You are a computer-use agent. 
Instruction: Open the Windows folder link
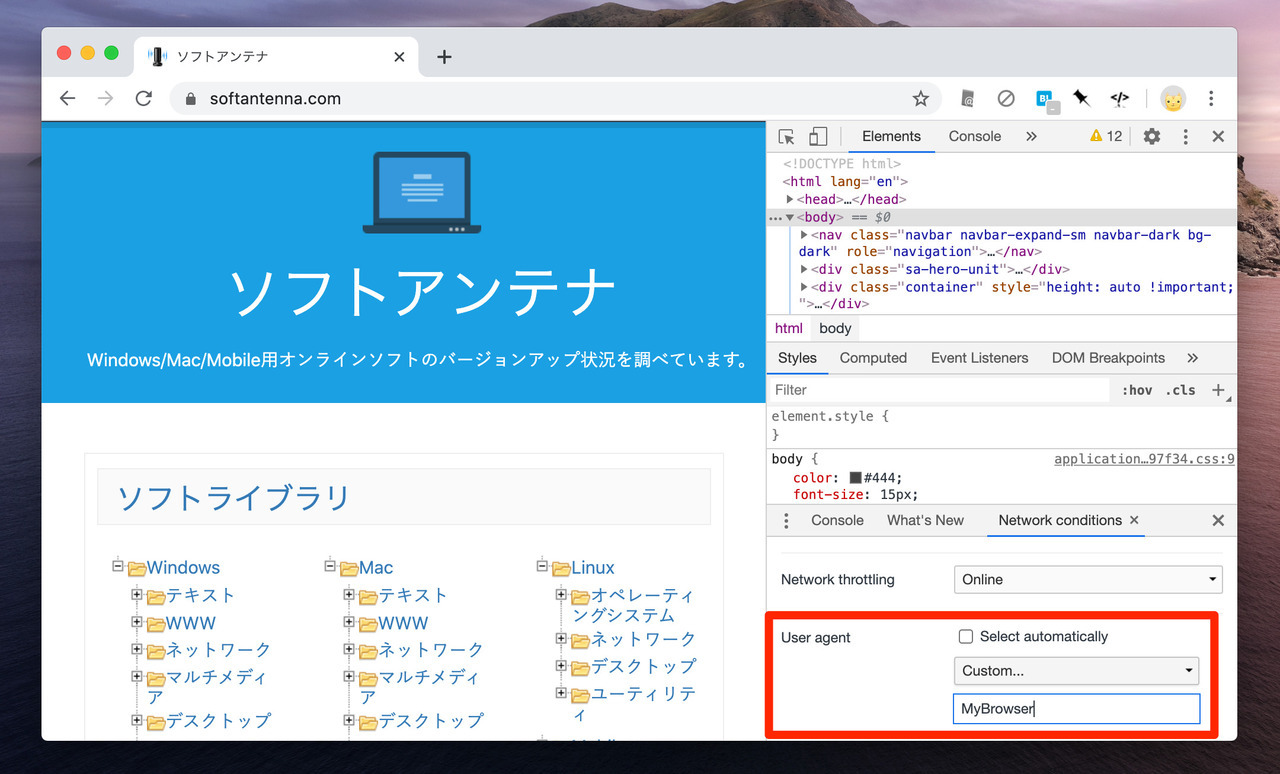183,568
